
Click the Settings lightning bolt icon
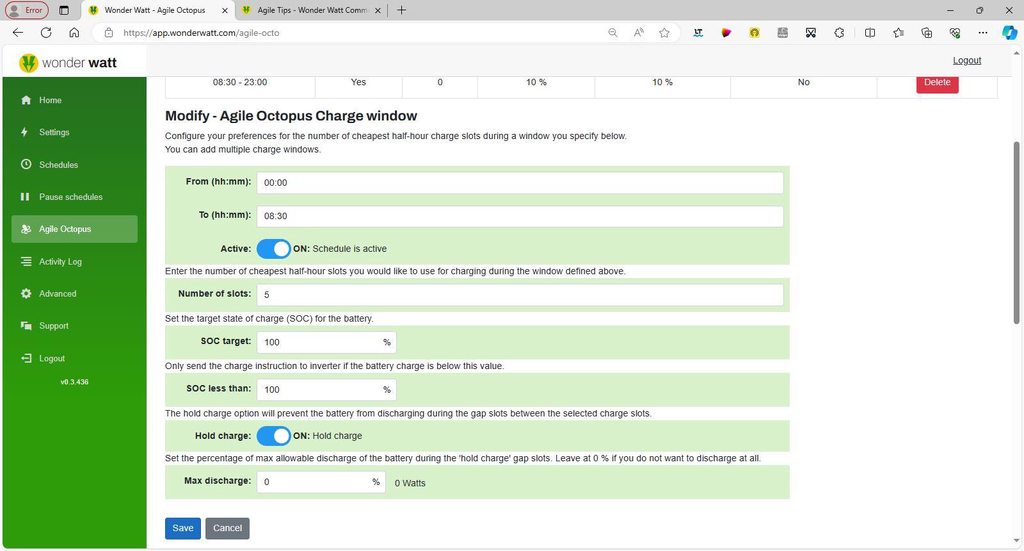(x=25, y=132)
